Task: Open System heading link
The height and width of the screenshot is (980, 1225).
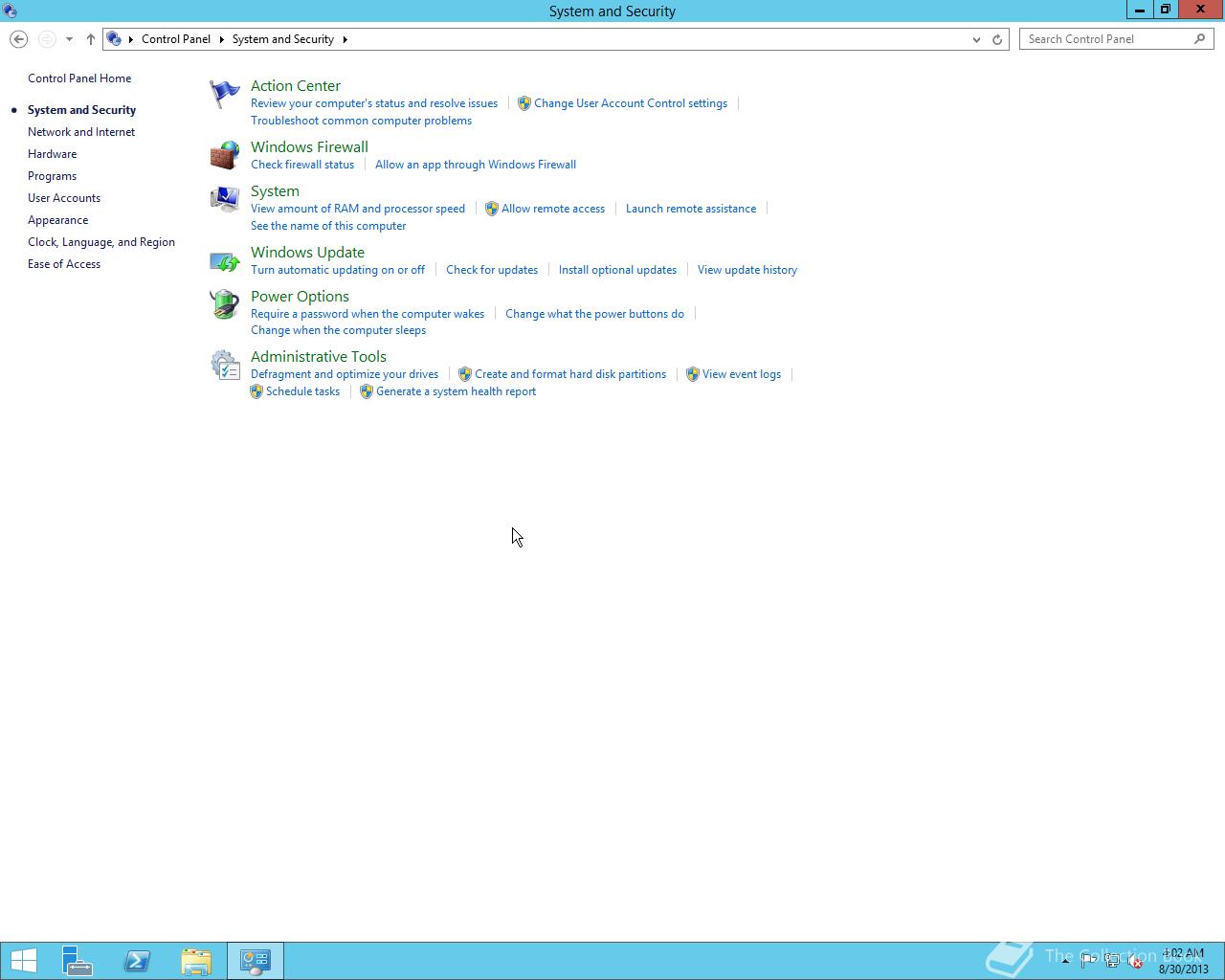Action: click(275, 191)
